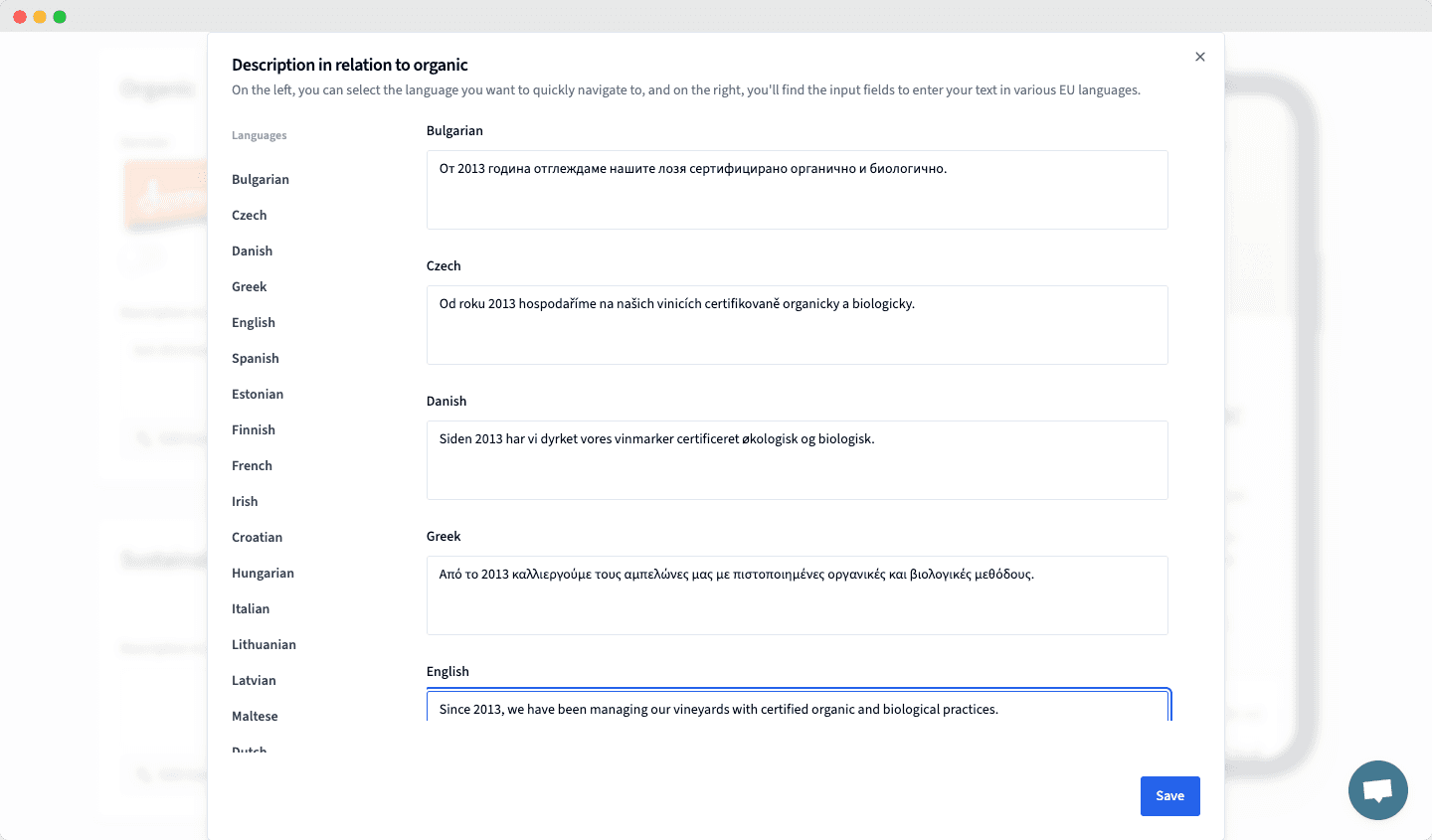Save the organic description translations
Image resolution: width=1432 pixels, height=840 pixels.
point(1169,795)
